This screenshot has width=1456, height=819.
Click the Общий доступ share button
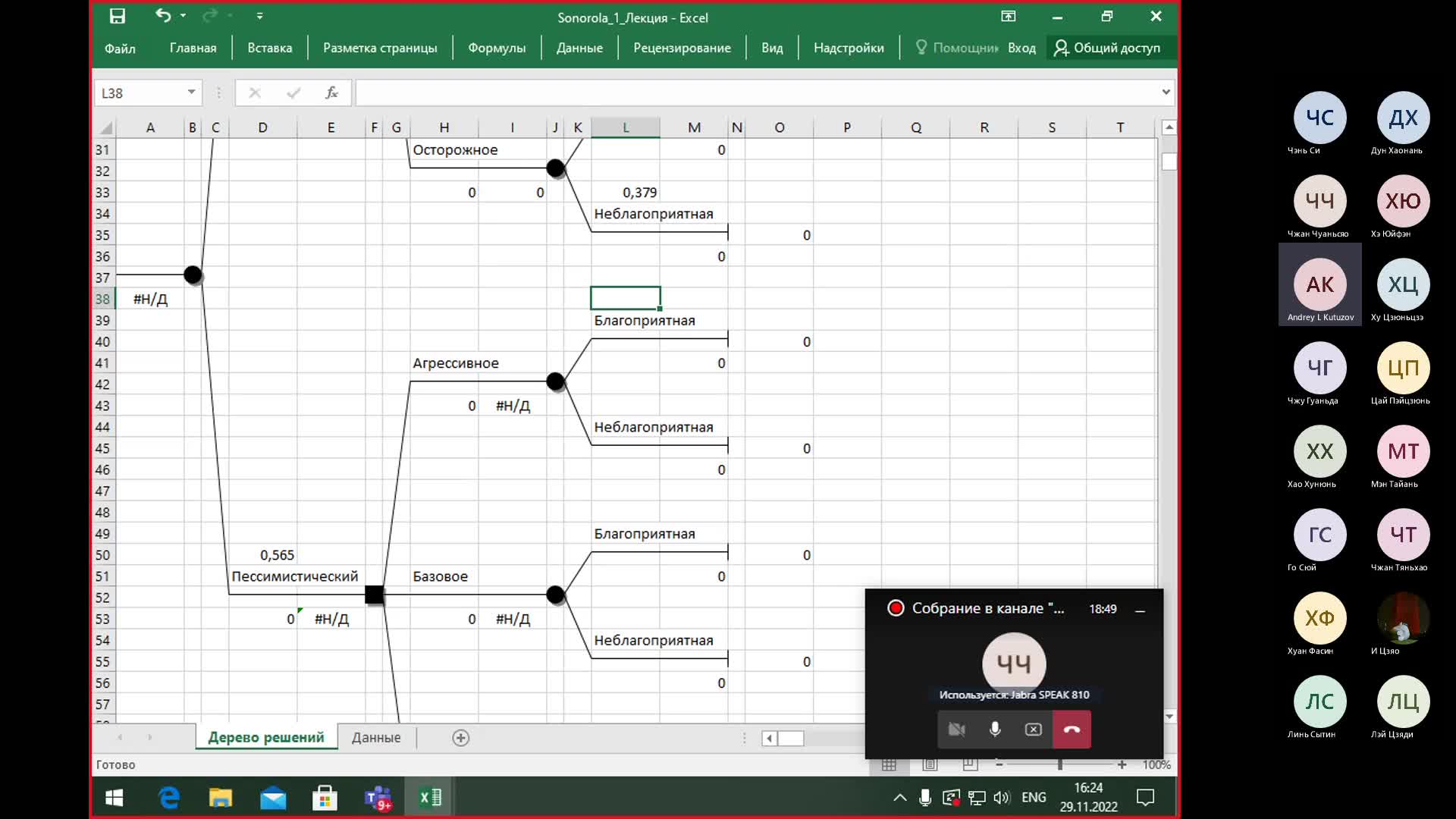click(1107, 48)
